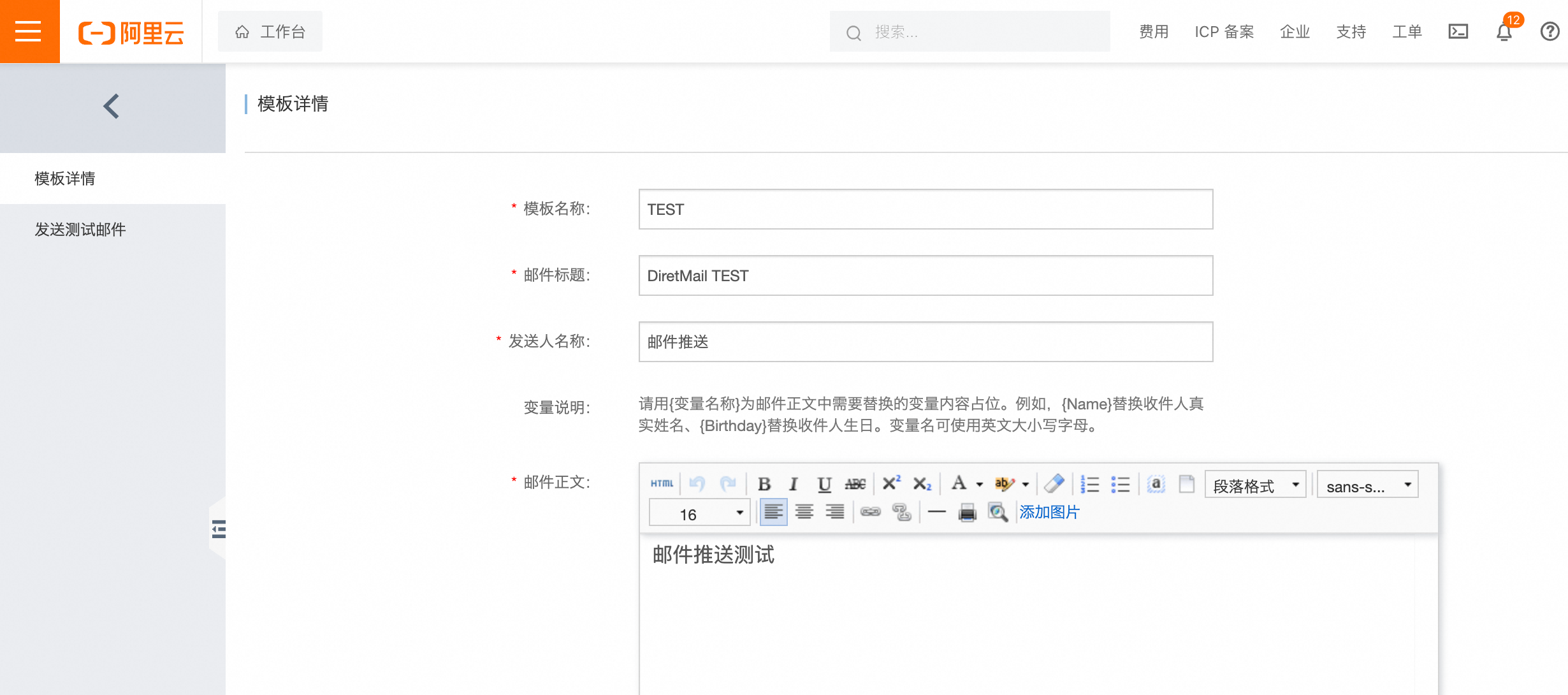The height and width of the screenshot is (695, 1568).
Task: Open the 段落格式 paragraph format dropdown
Action: tap(1255, 486)
